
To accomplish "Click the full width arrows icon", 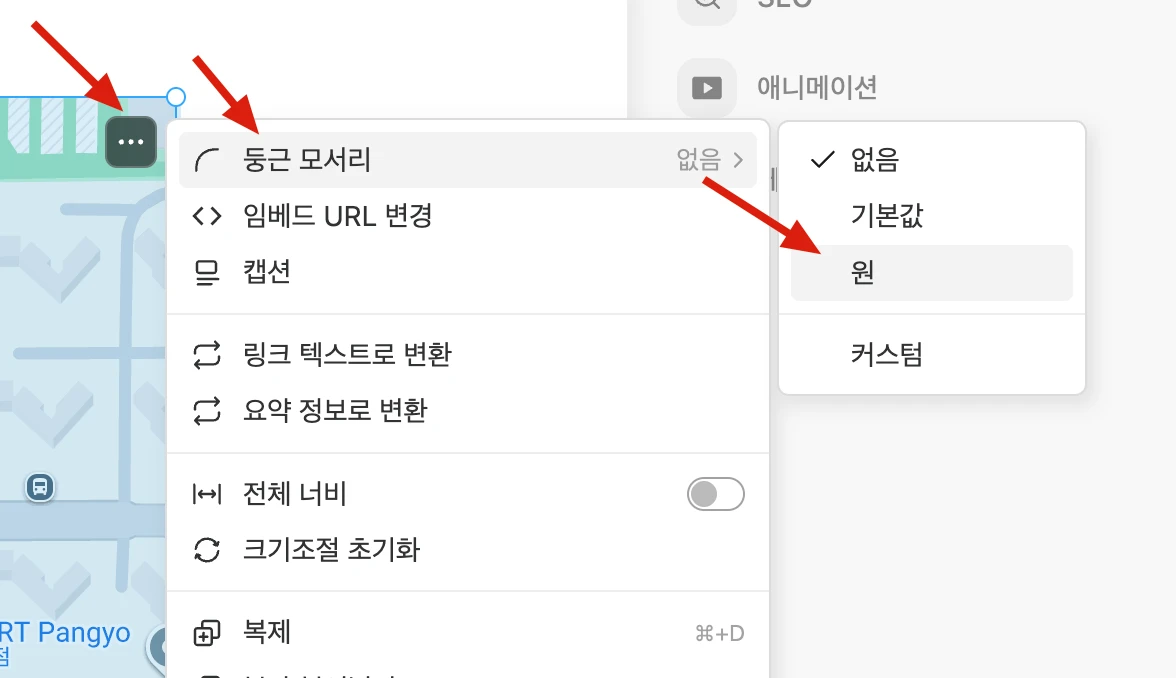I will tap(206, 494).
